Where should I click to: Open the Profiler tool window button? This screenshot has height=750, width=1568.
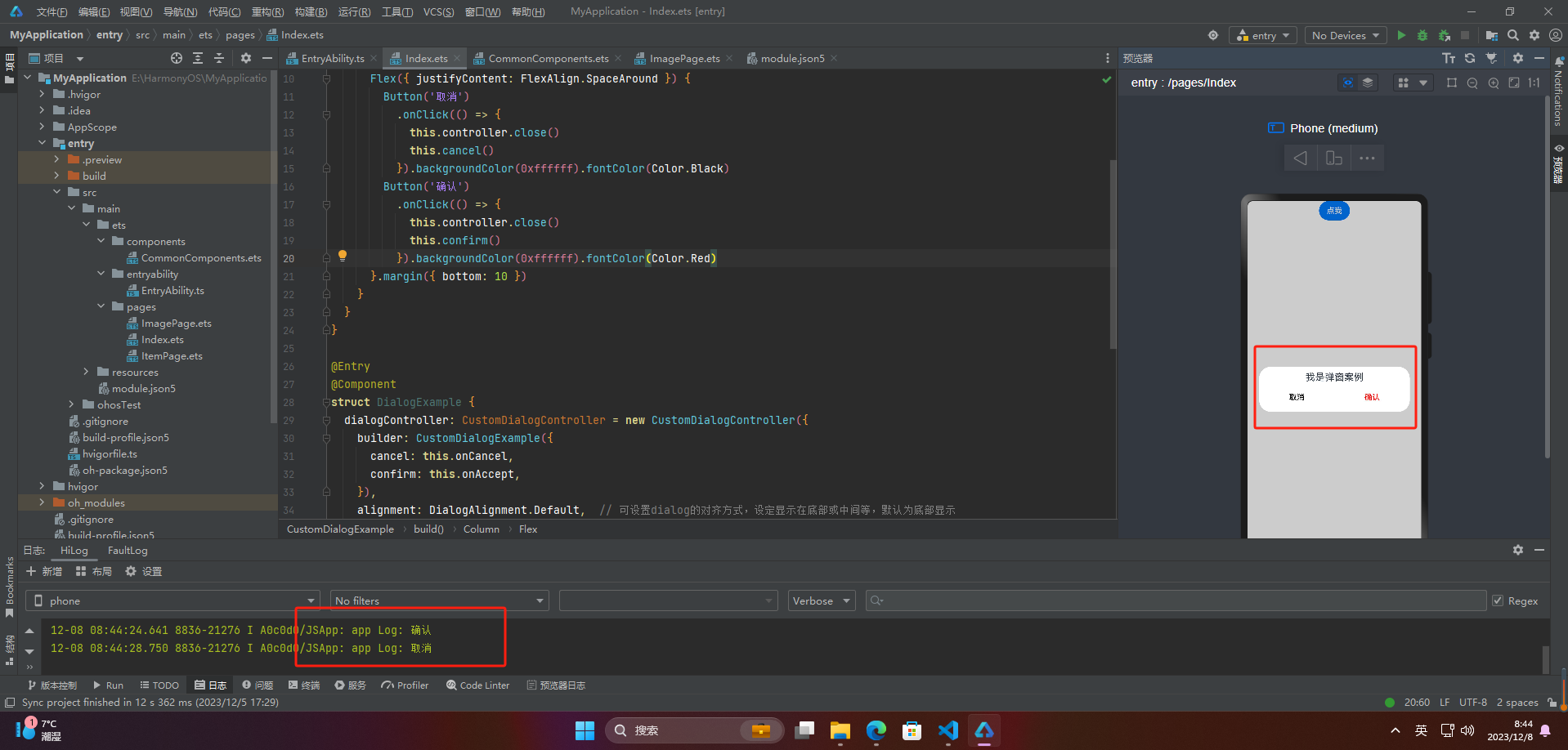click(x=405, y=685)
